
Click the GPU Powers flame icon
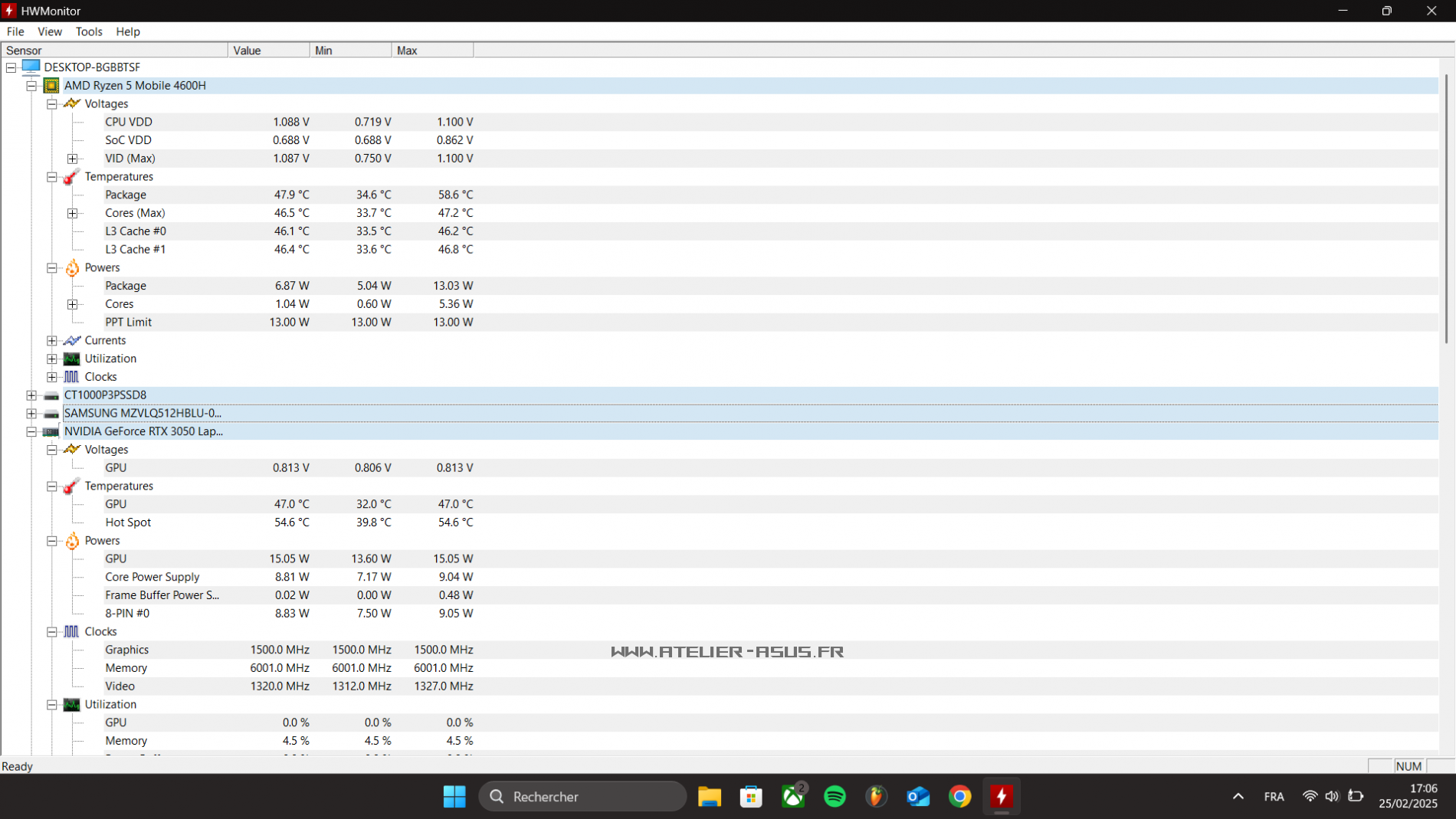click(72, 540)
